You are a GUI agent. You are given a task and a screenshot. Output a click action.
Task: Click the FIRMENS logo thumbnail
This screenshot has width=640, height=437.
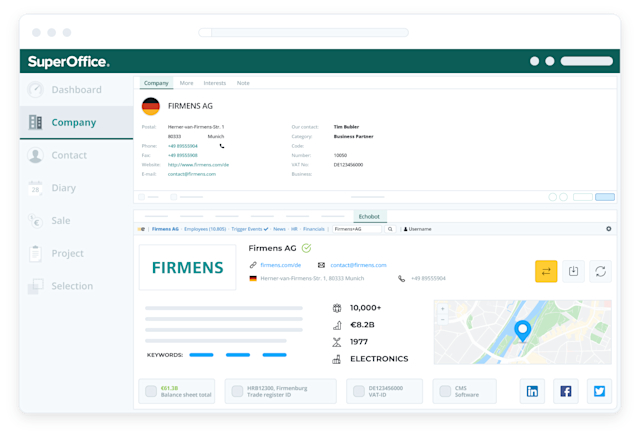tap(187, 267)
